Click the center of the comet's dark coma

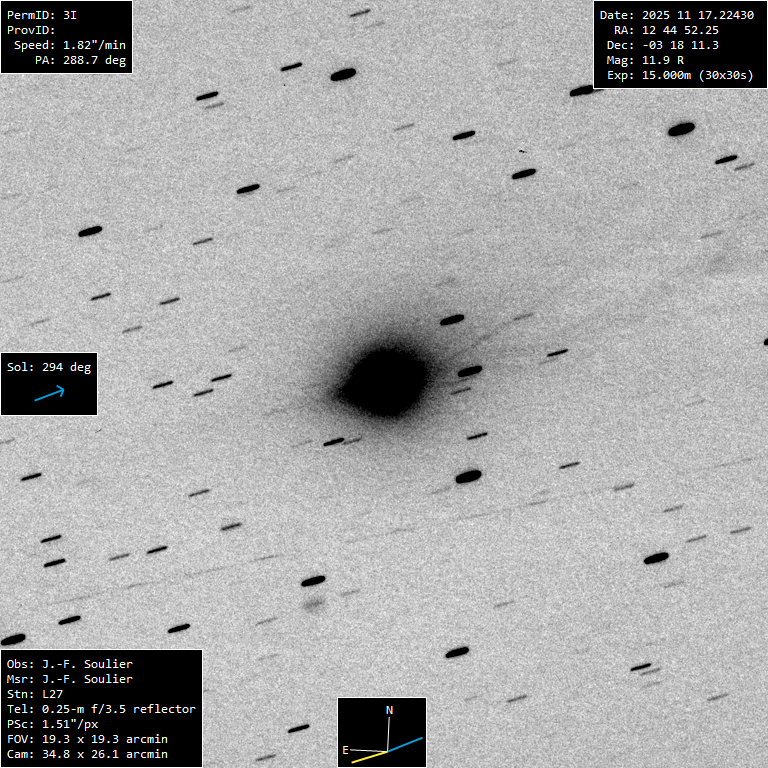click(385, 381)
